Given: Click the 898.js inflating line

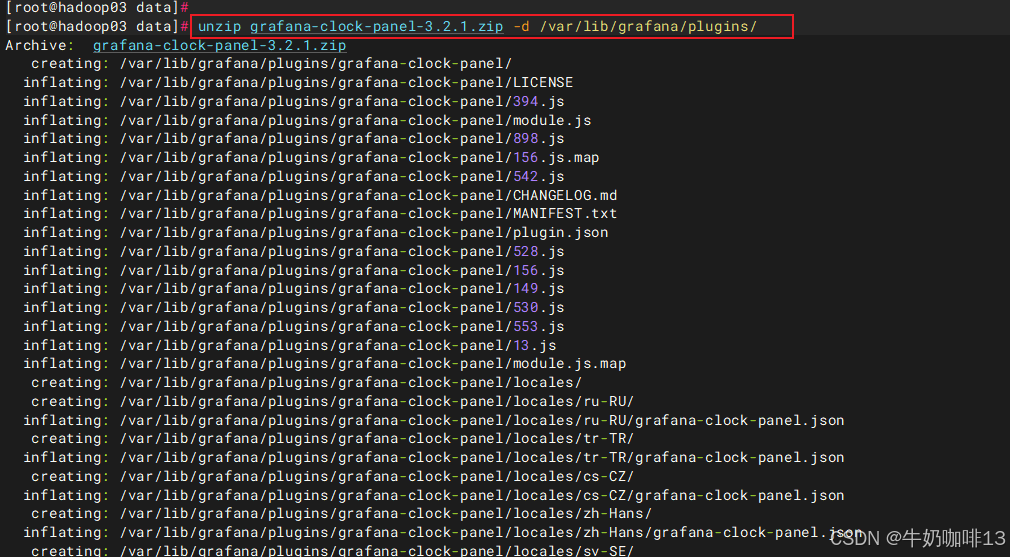Looking at the screenshot, I should click(x=294, y=138).
